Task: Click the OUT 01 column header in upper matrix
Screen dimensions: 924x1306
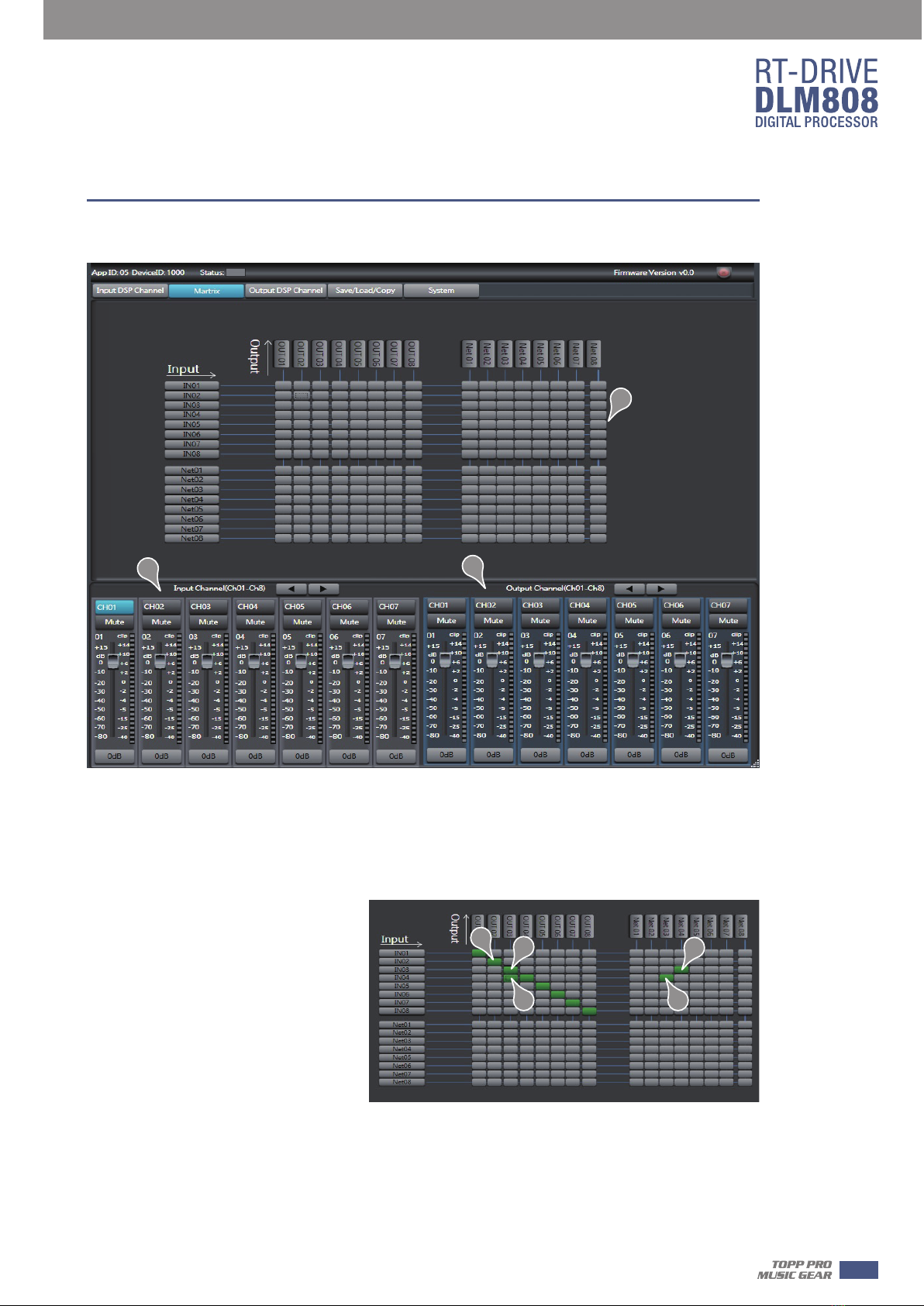Action: tap(282, 354)
